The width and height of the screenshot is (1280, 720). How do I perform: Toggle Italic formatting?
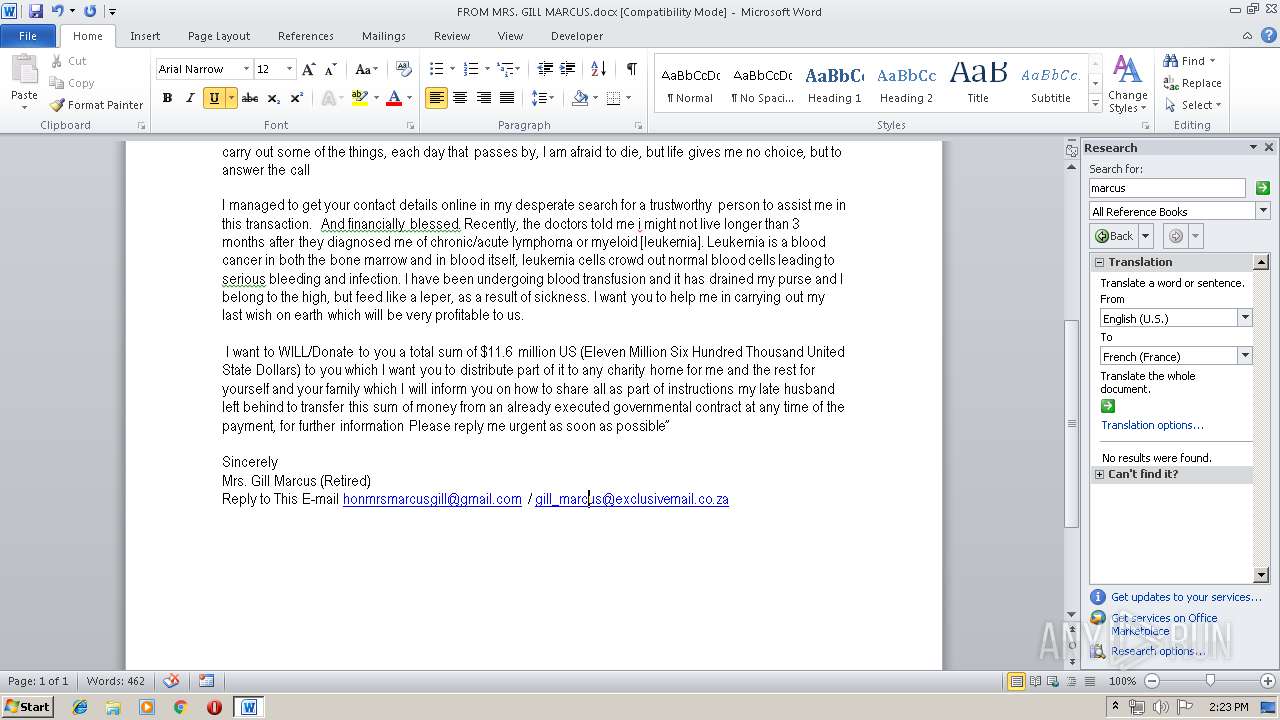(x=190, y=98)
